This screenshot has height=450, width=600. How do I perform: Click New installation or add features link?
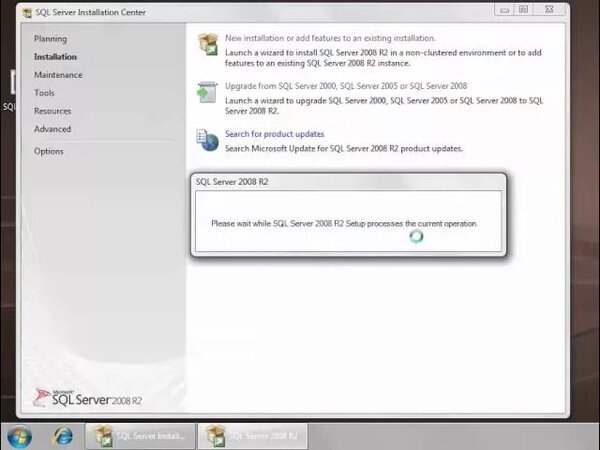[x=330, y=38]
